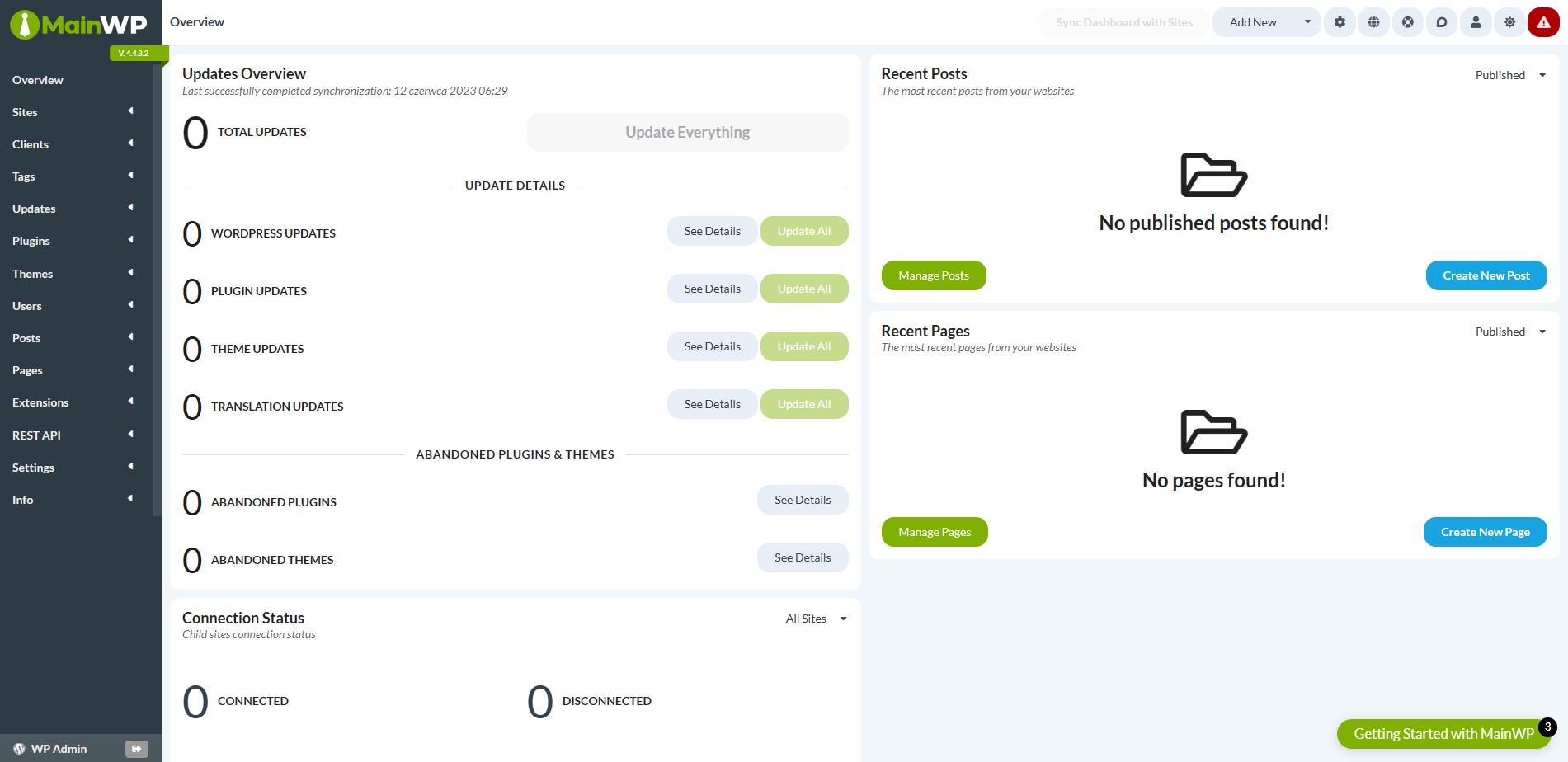This screenshot has height=762, width=1568.
Task: Click the MainWP logo
Action: [x=79, y=25]
